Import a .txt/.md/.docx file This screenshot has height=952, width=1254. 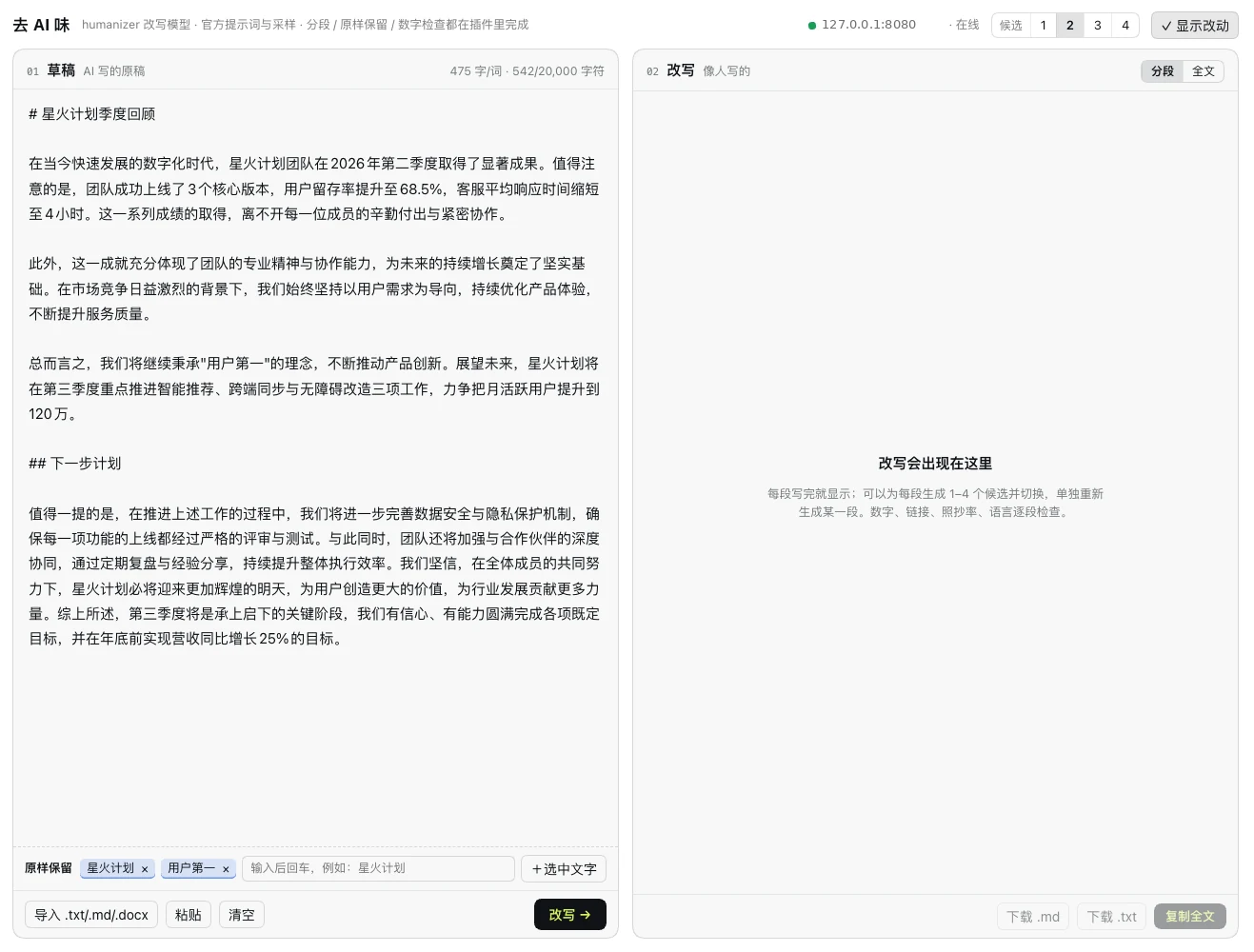tap(91, 915)
